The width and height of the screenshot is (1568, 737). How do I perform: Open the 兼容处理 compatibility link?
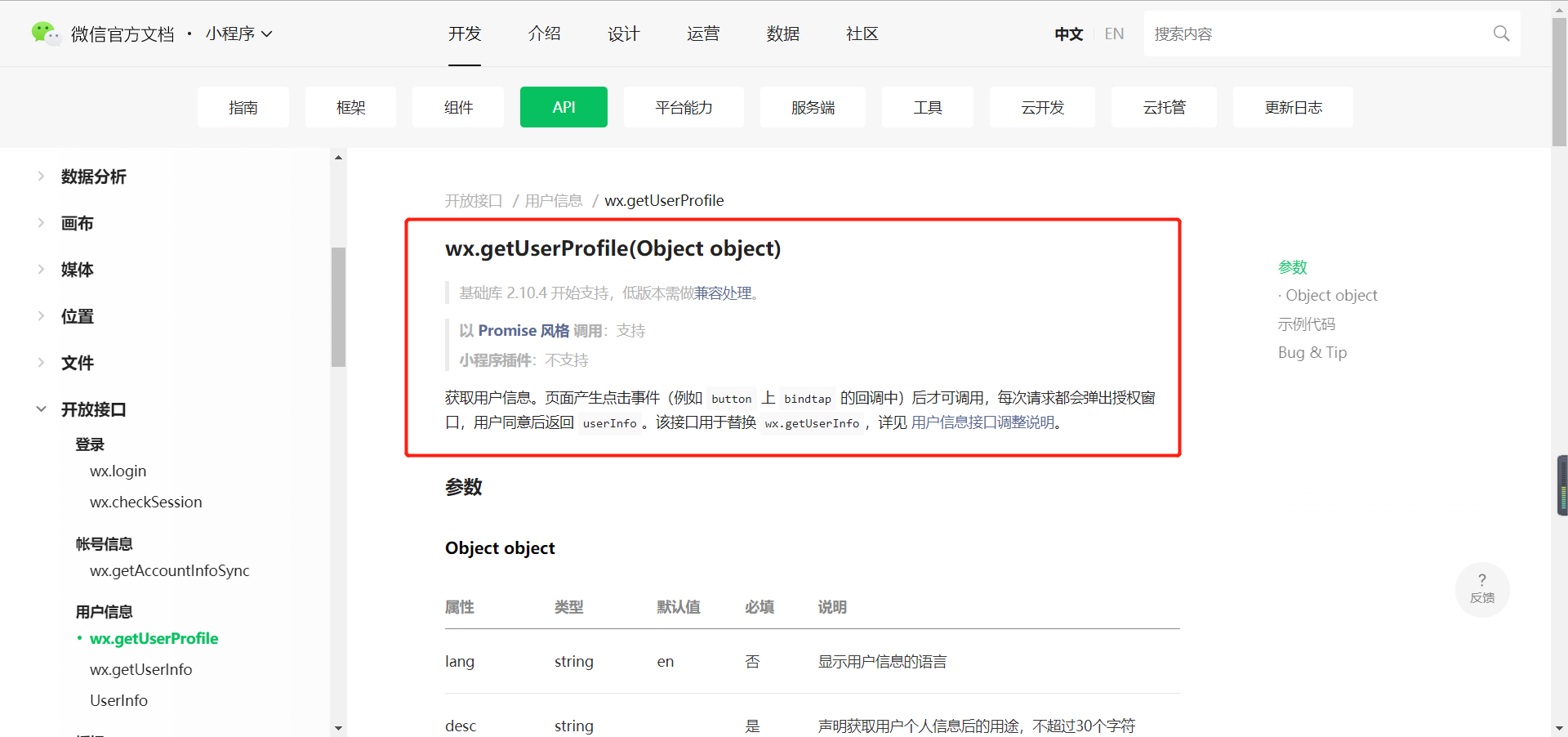[x=727, y=293]
